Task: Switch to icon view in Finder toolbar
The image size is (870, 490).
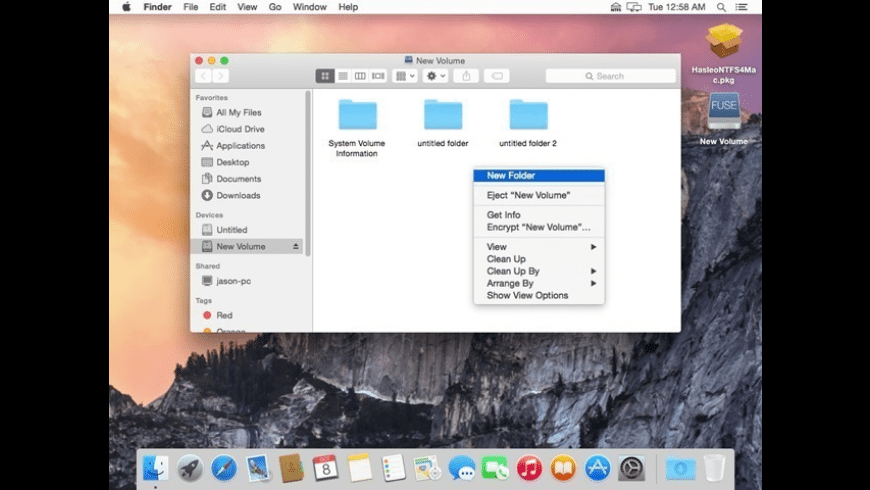Action: tap(325, 76)
